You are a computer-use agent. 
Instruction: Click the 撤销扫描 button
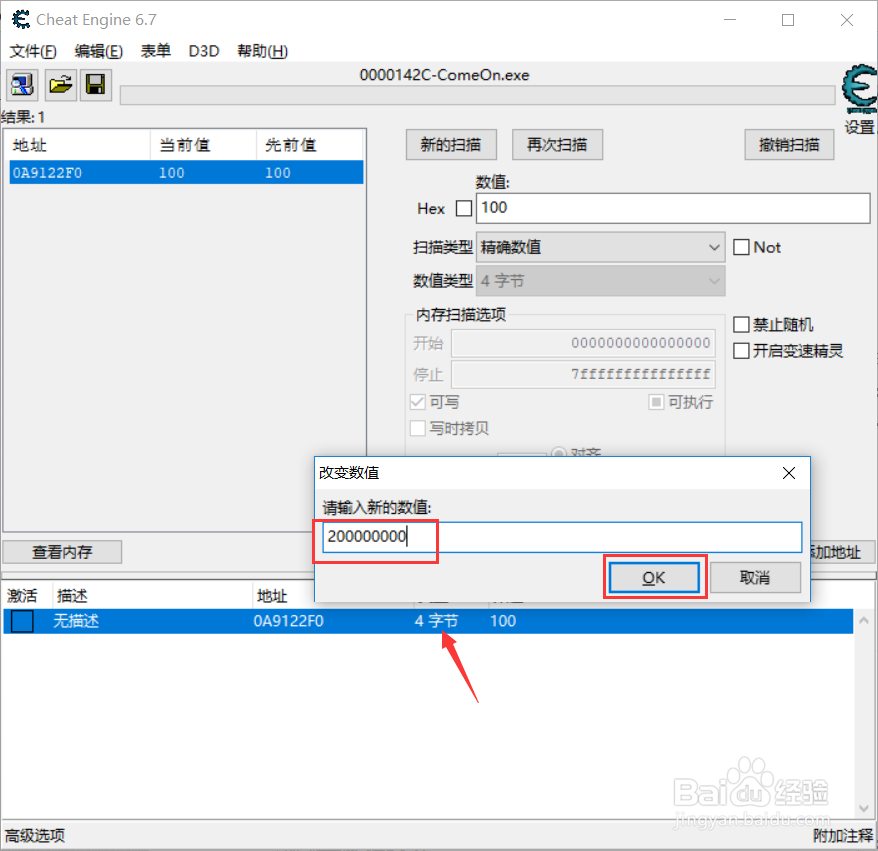pyautogui.click(x=790, y=145)
